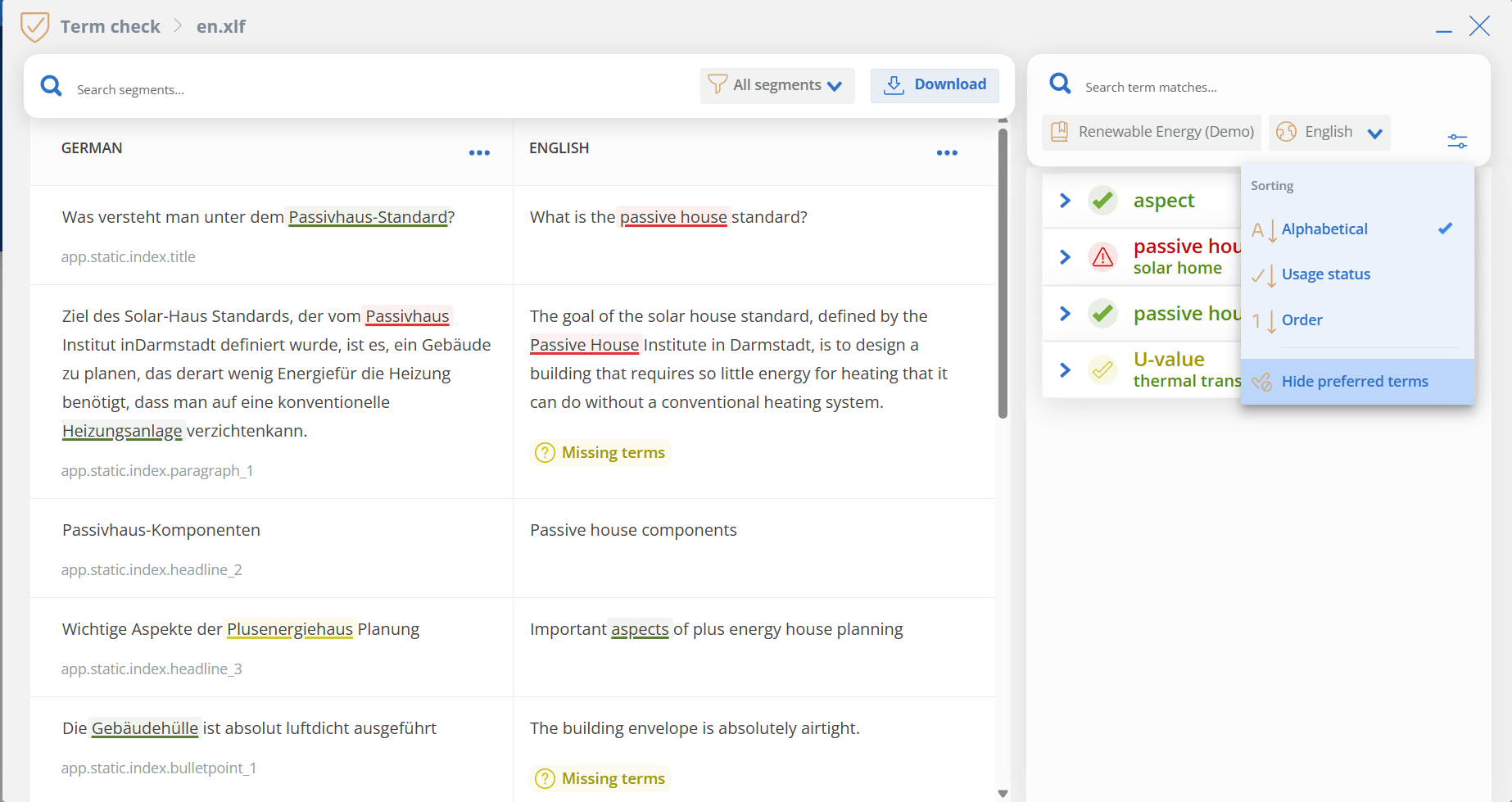The width and height of the screenshot is (1512, 802).
Task: Click 'Passive house components' segment text
Action: 633,530
